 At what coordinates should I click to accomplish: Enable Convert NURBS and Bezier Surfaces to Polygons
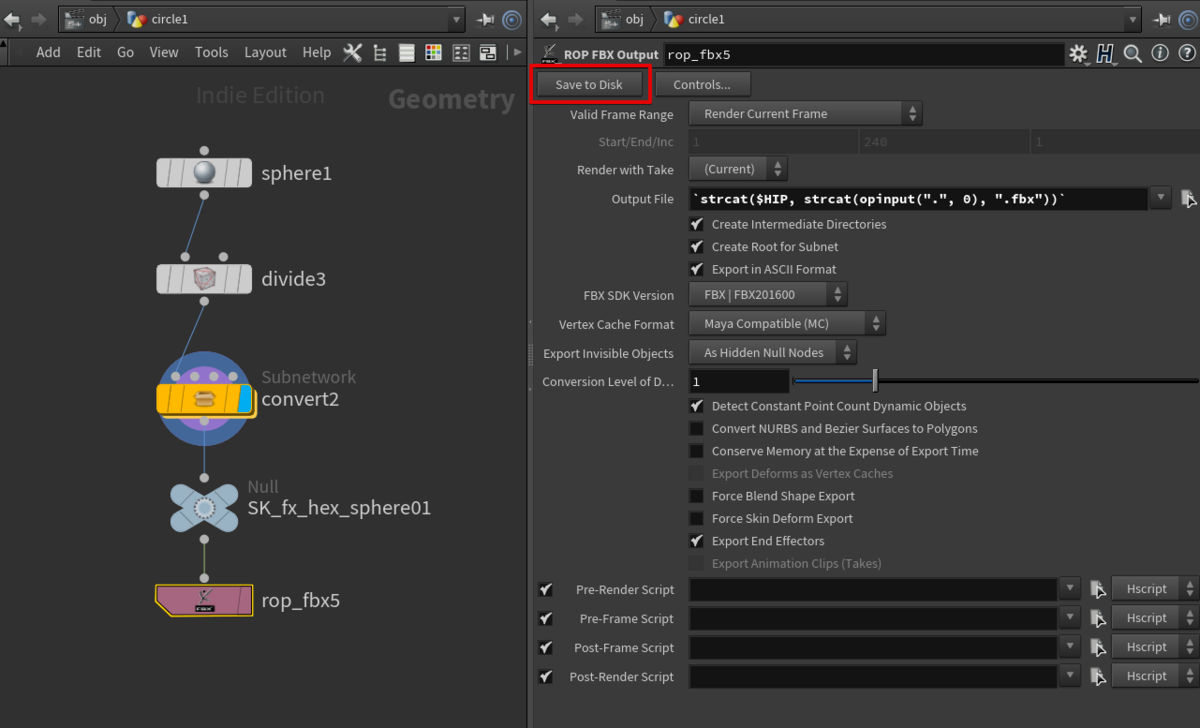696,428
